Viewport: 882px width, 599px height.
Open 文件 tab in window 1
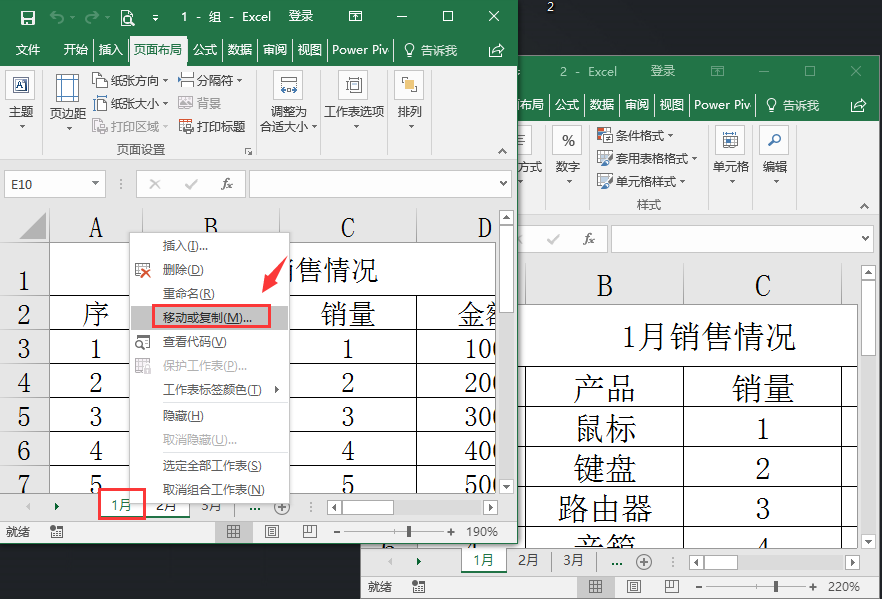[28, 50]
